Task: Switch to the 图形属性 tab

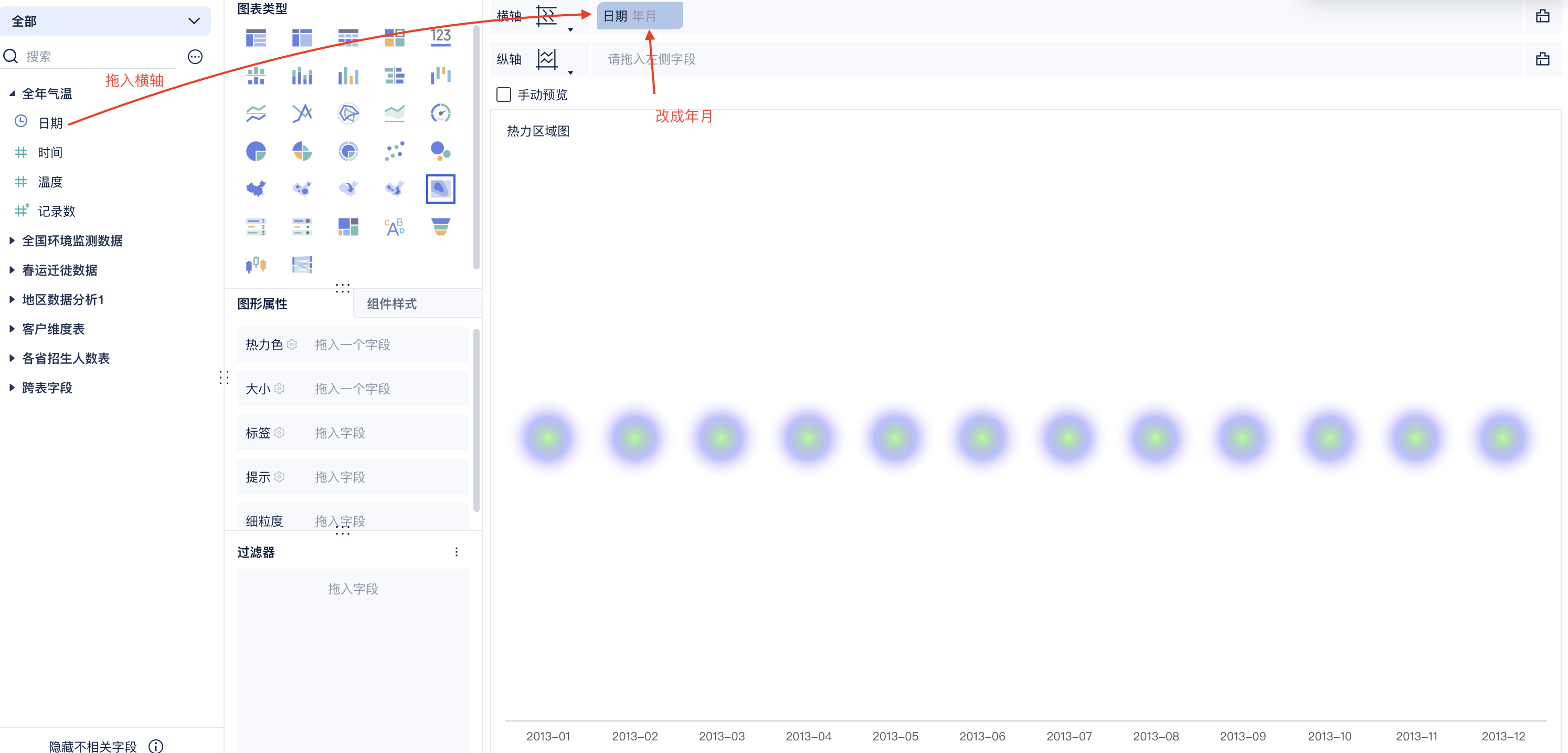Action: (262, 304)
